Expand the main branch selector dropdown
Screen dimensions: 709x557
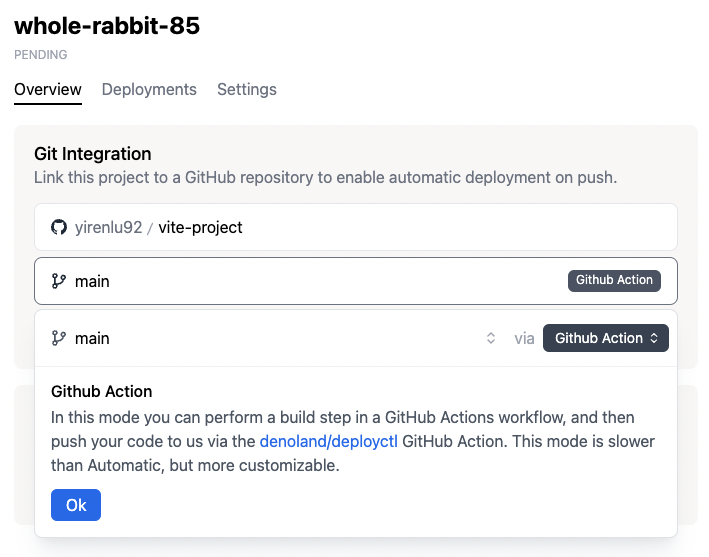tap(270, 338)
